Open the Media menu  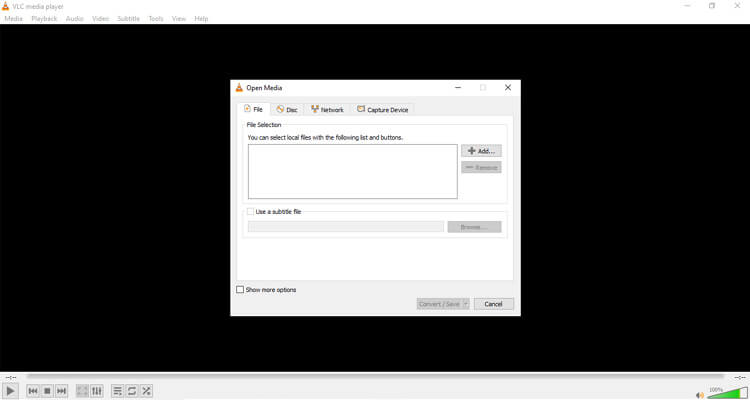click(x=13, y=19)
